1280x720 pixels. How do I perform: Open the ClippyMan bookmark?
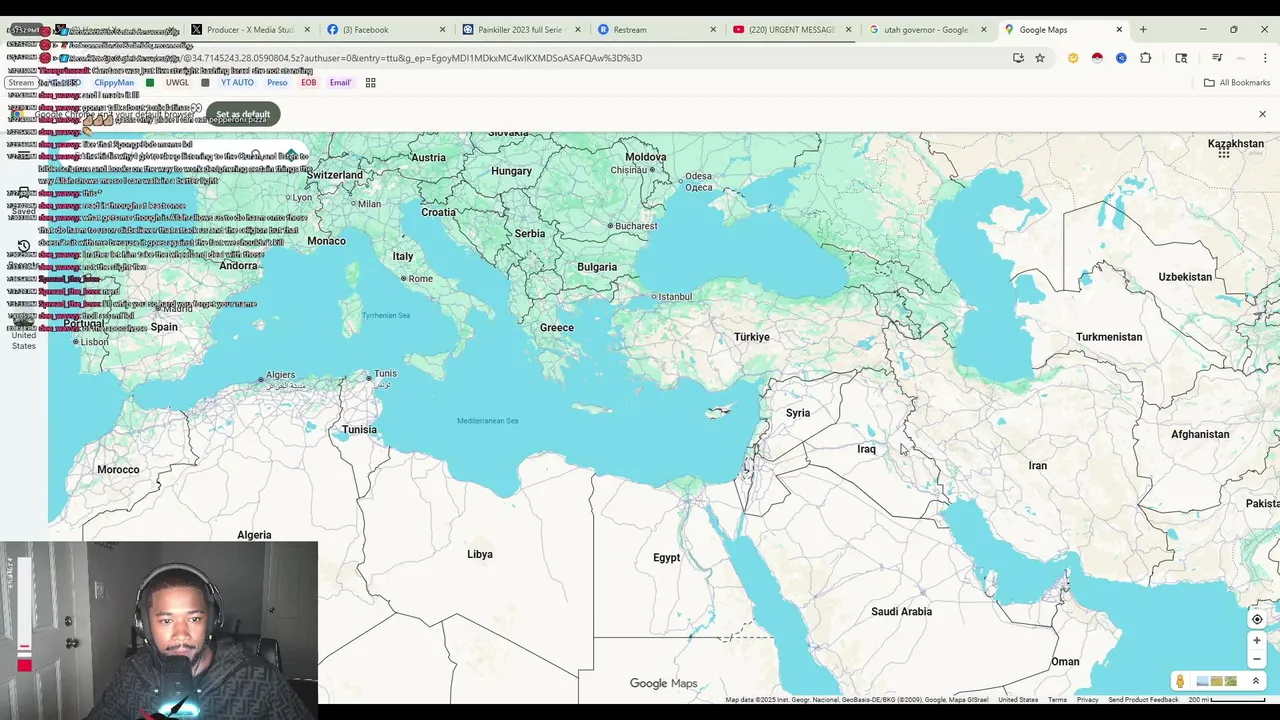point(113,83)
